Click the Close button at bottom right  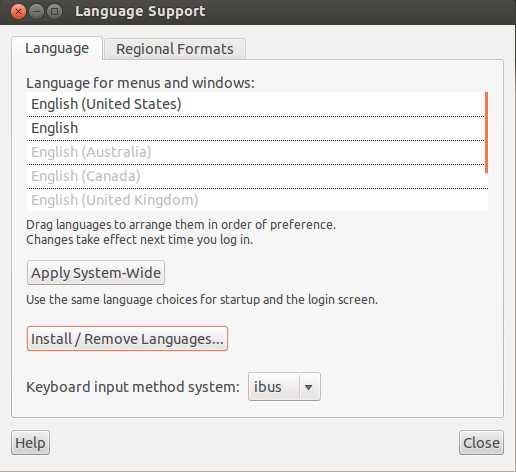tap(481, 443)
